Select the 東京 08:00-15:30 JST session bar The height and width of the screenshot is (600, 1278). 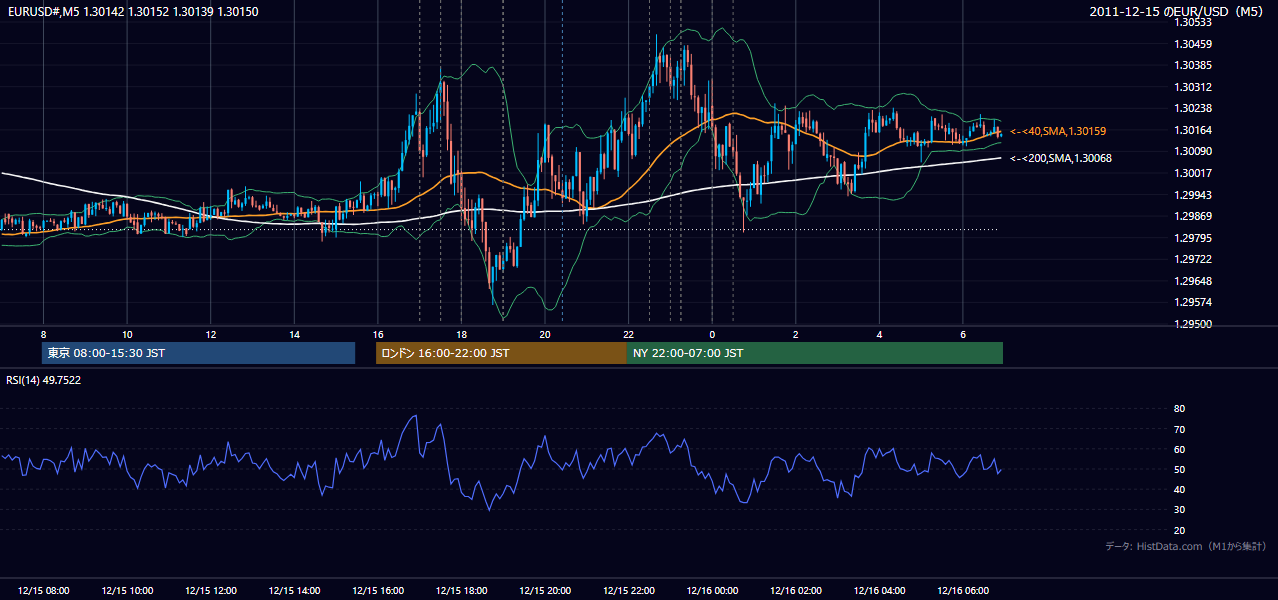tap(199, 353)
